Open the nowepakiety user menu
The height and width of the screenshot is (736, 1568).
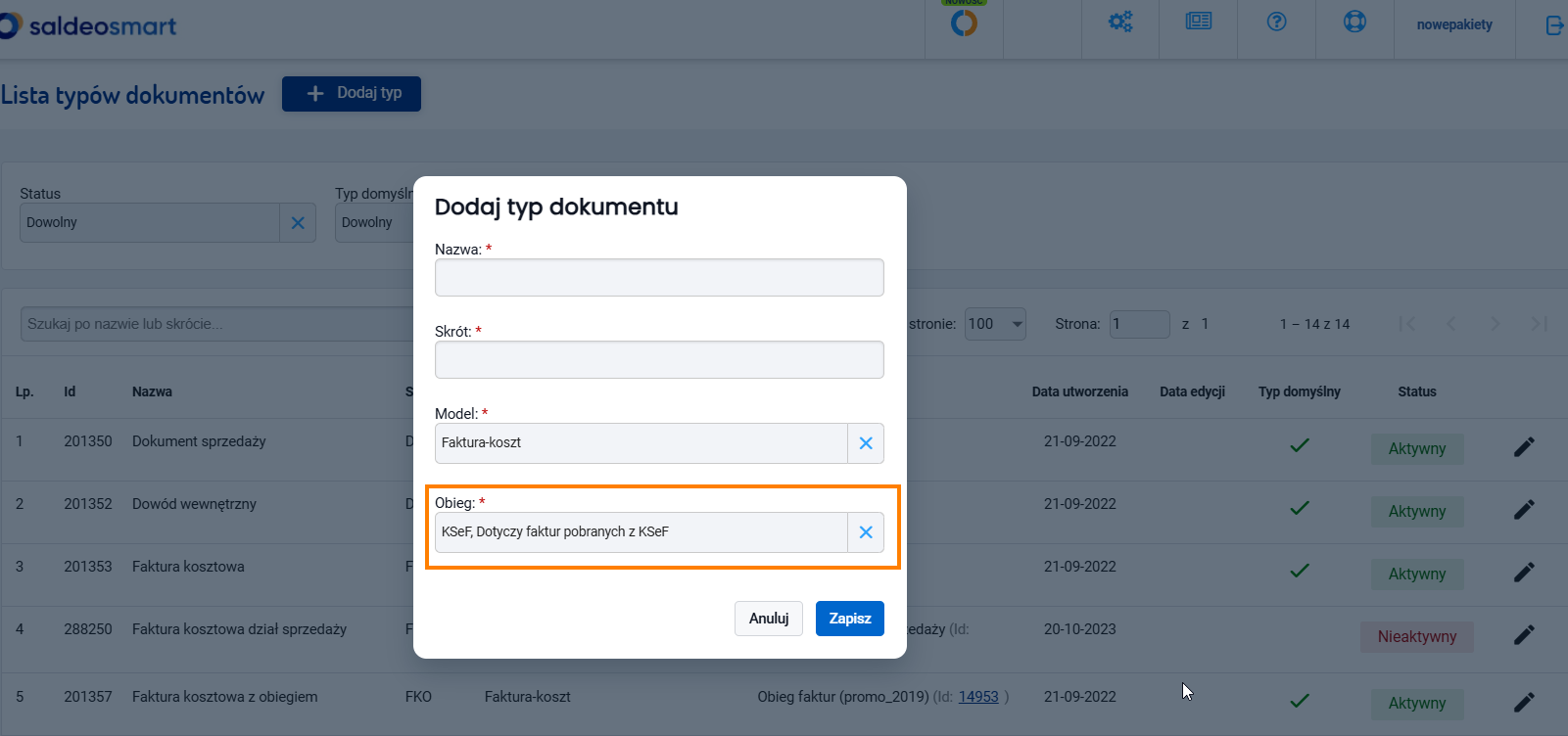click(1454, 24)
